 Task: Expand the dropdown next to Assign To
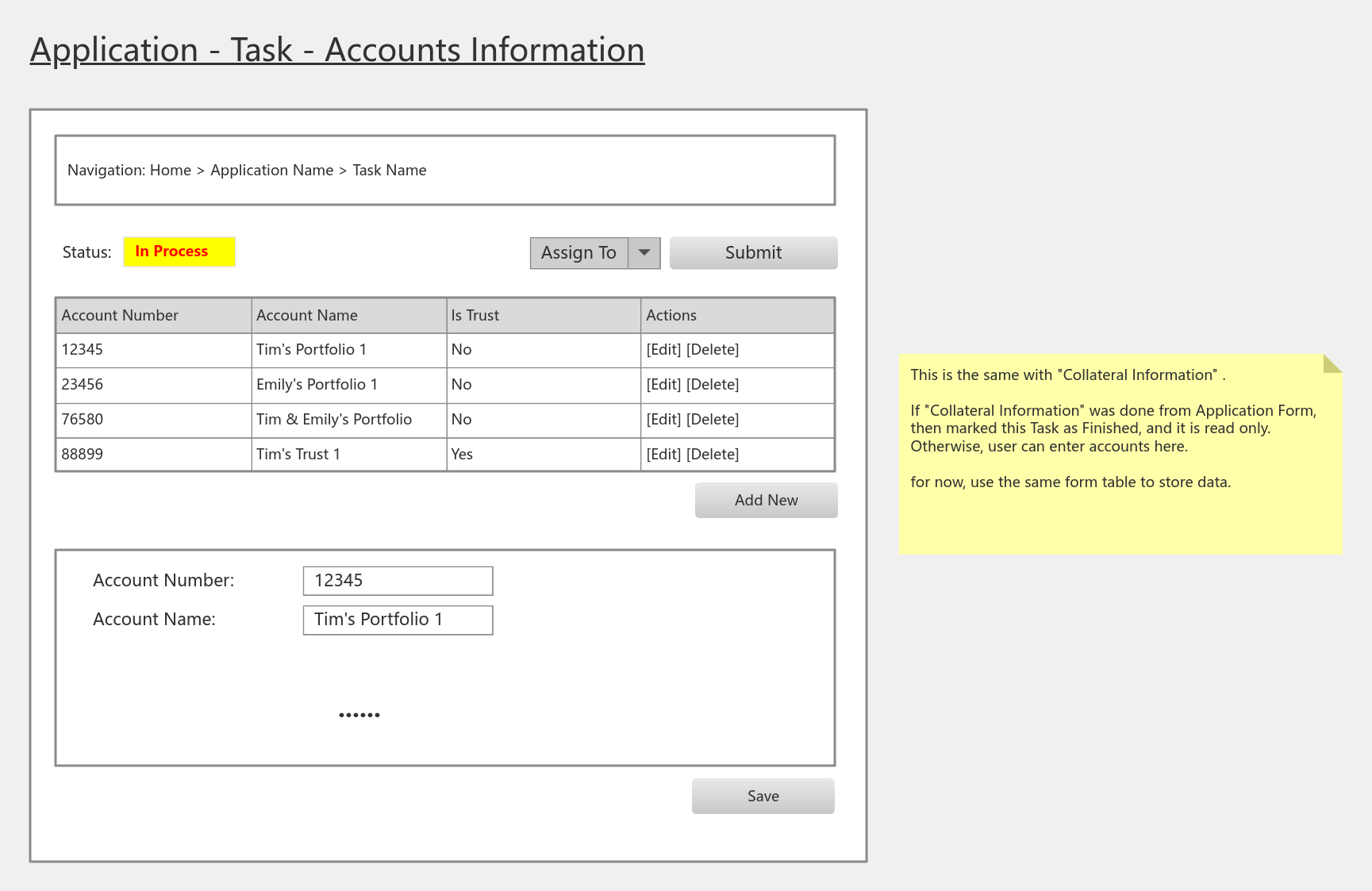click(644, 252)
